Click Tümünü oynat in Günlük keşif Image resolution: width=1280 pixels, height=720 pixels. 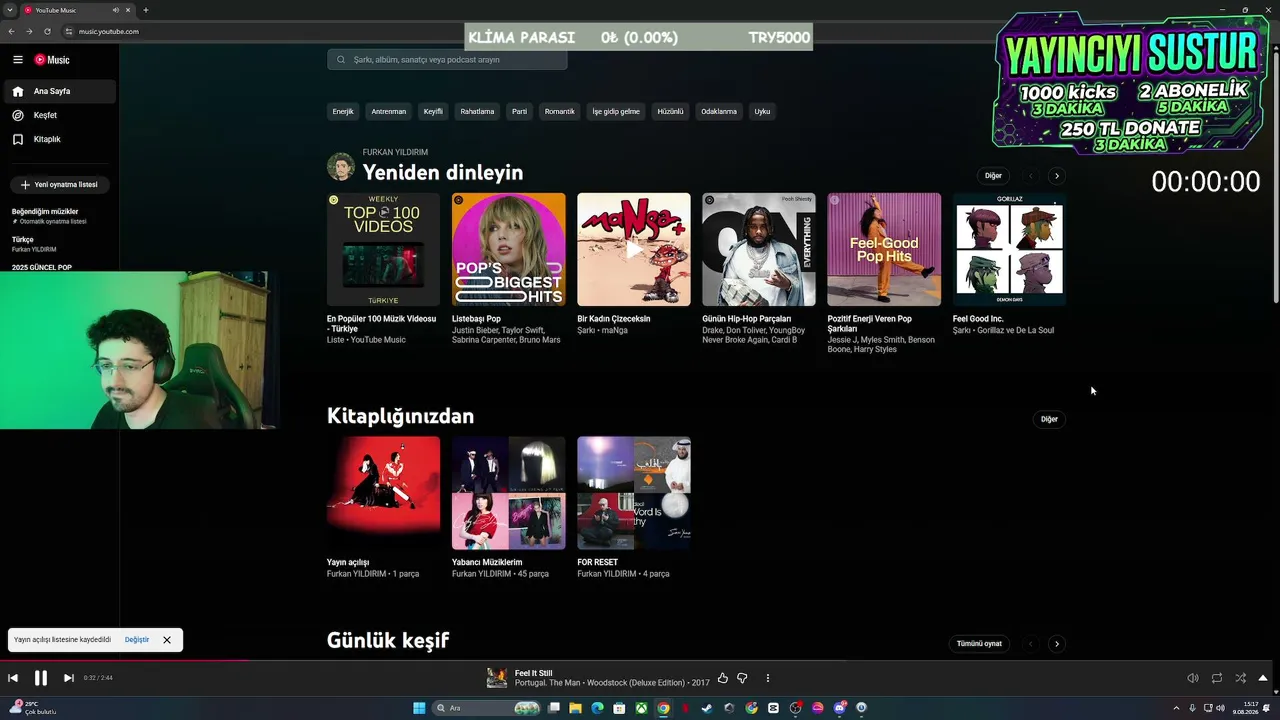pyautogui.click(x=979, y=644)
